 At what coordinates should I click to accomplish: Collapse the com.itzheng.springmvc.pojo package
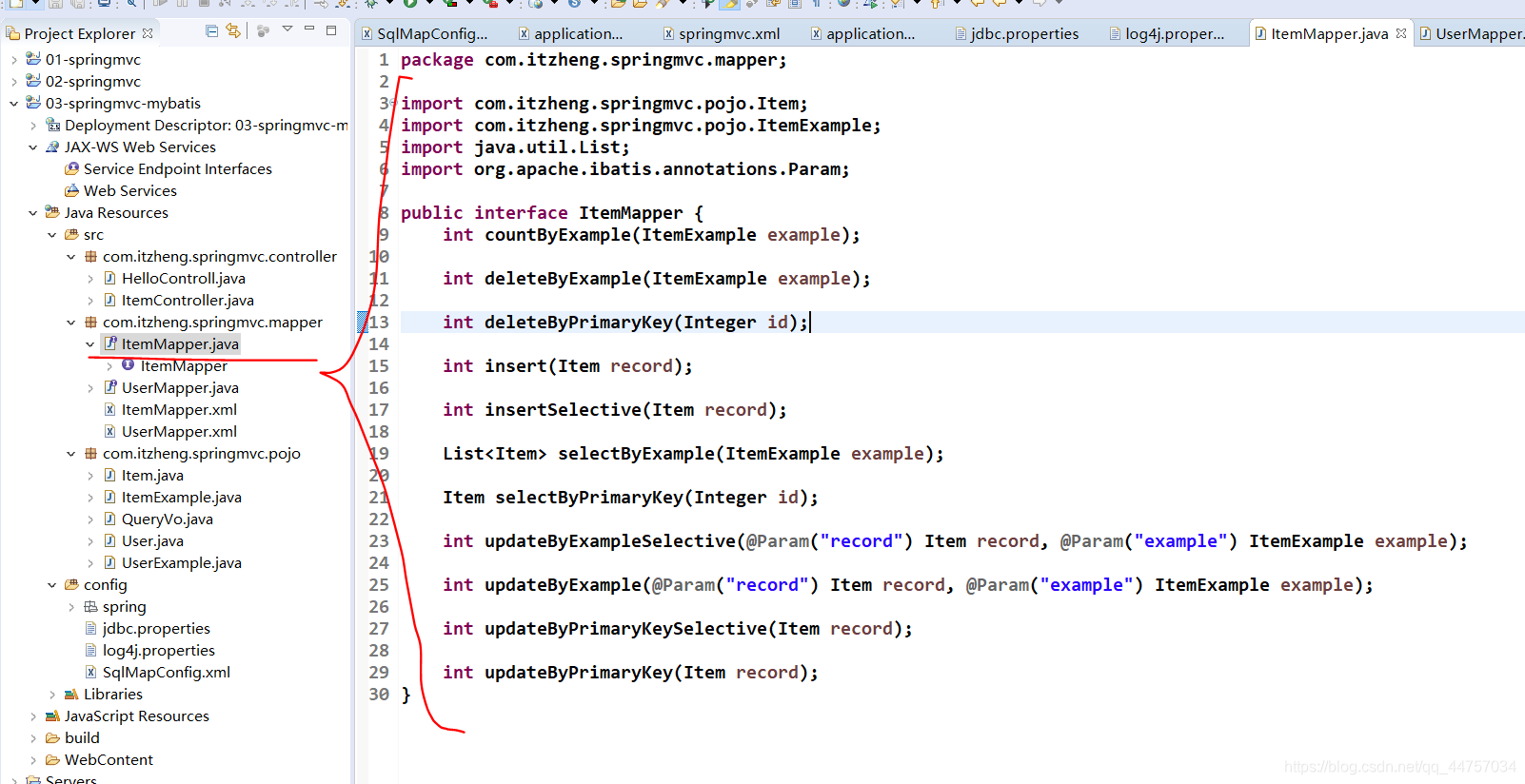pos(71,453)
